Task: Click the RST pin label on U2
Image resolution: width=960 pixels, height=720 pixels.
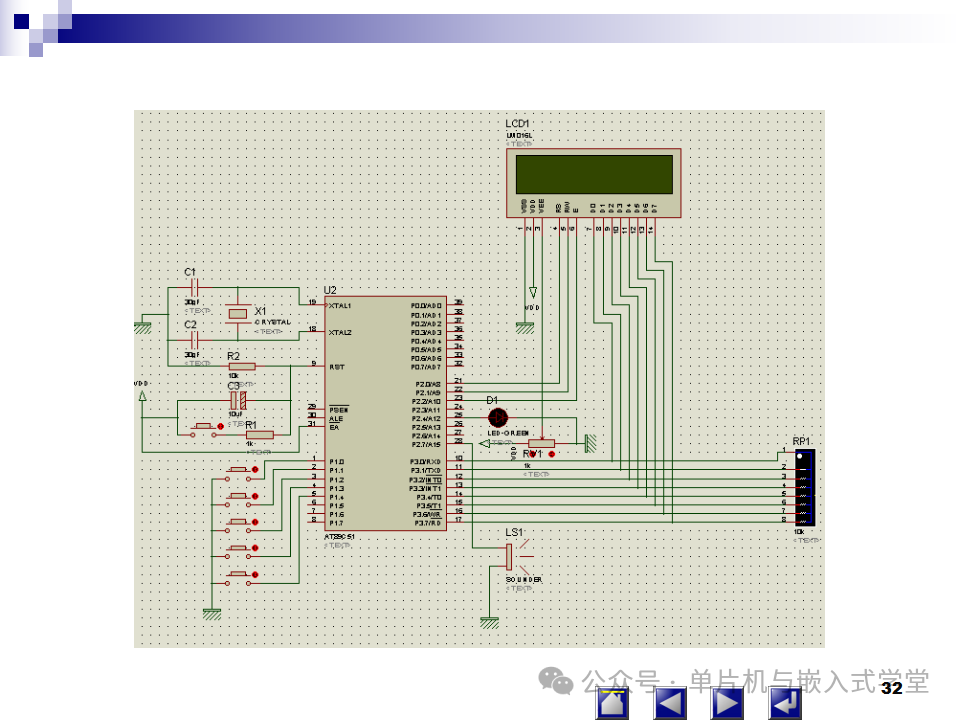Action: 337,367
